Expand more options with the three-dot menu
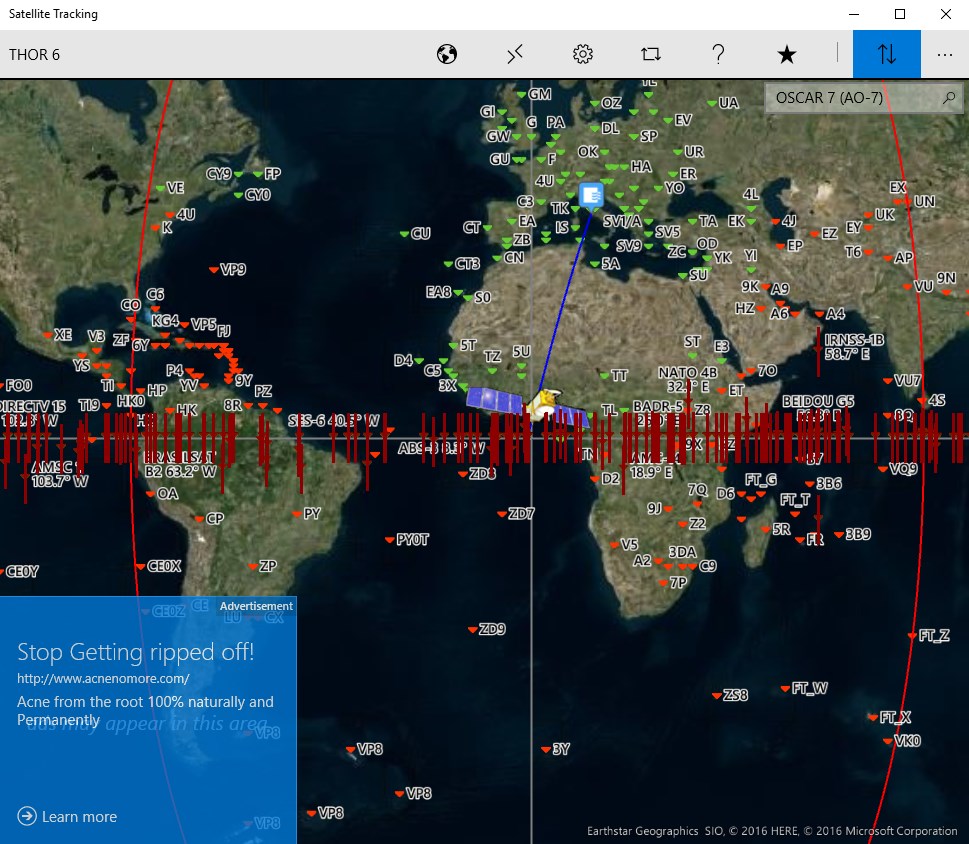The width and height of the screenshot is (969, 844). 945,54
